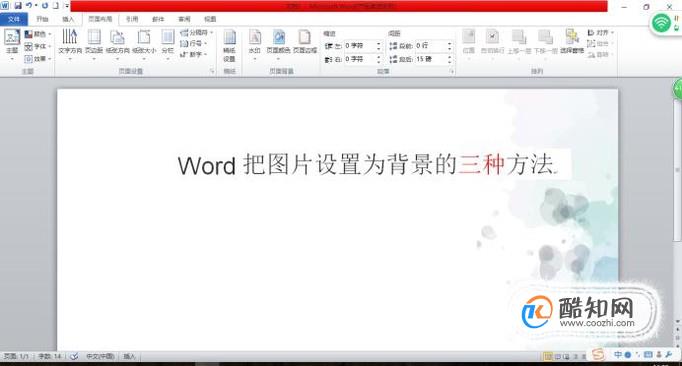
Task: Open the Undo history dropdown arrow
Action: (x=36, y=6)
